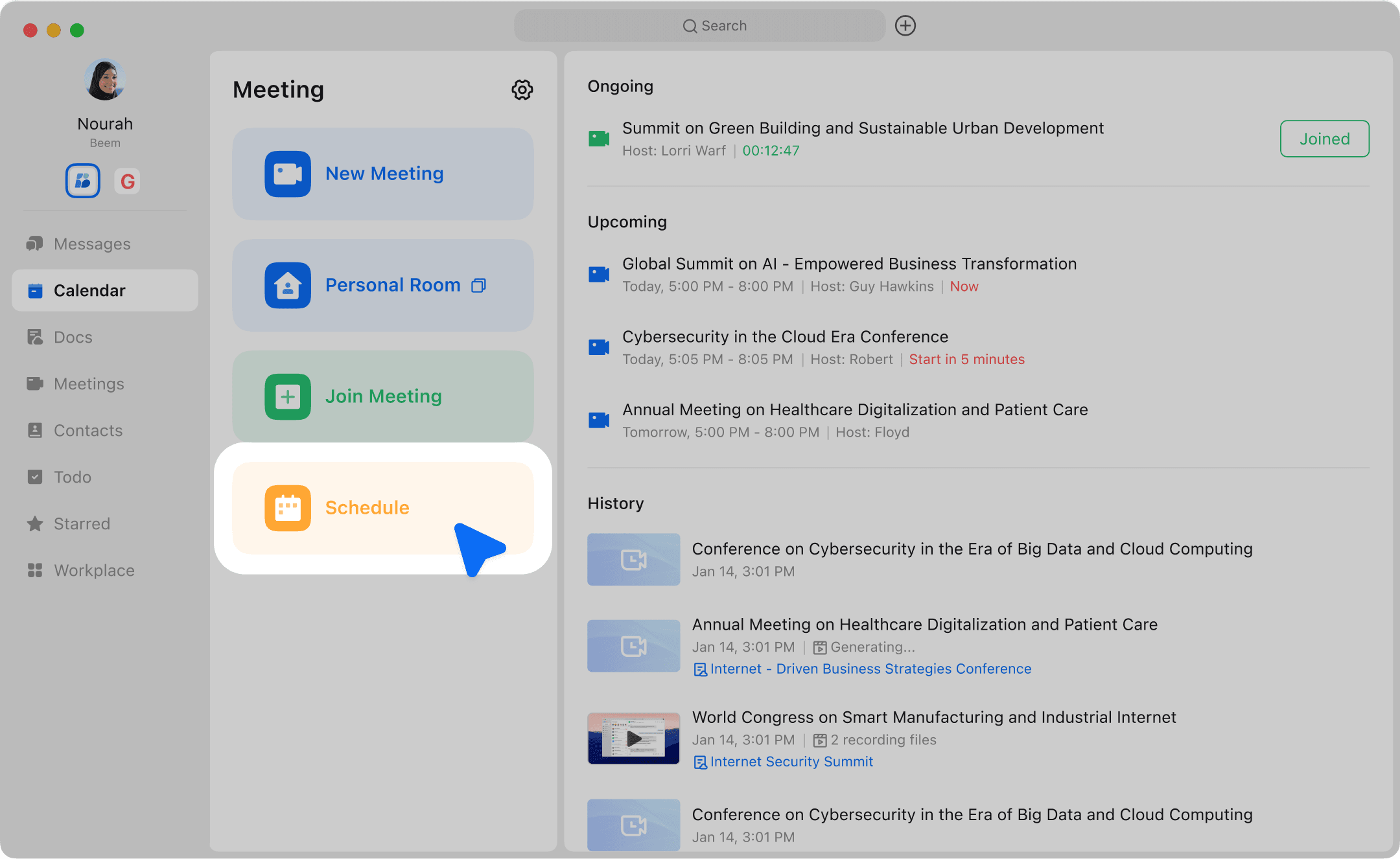
Task: Open the Starred sidebar item
Action: pyautogui.click(x=82, y=524)
